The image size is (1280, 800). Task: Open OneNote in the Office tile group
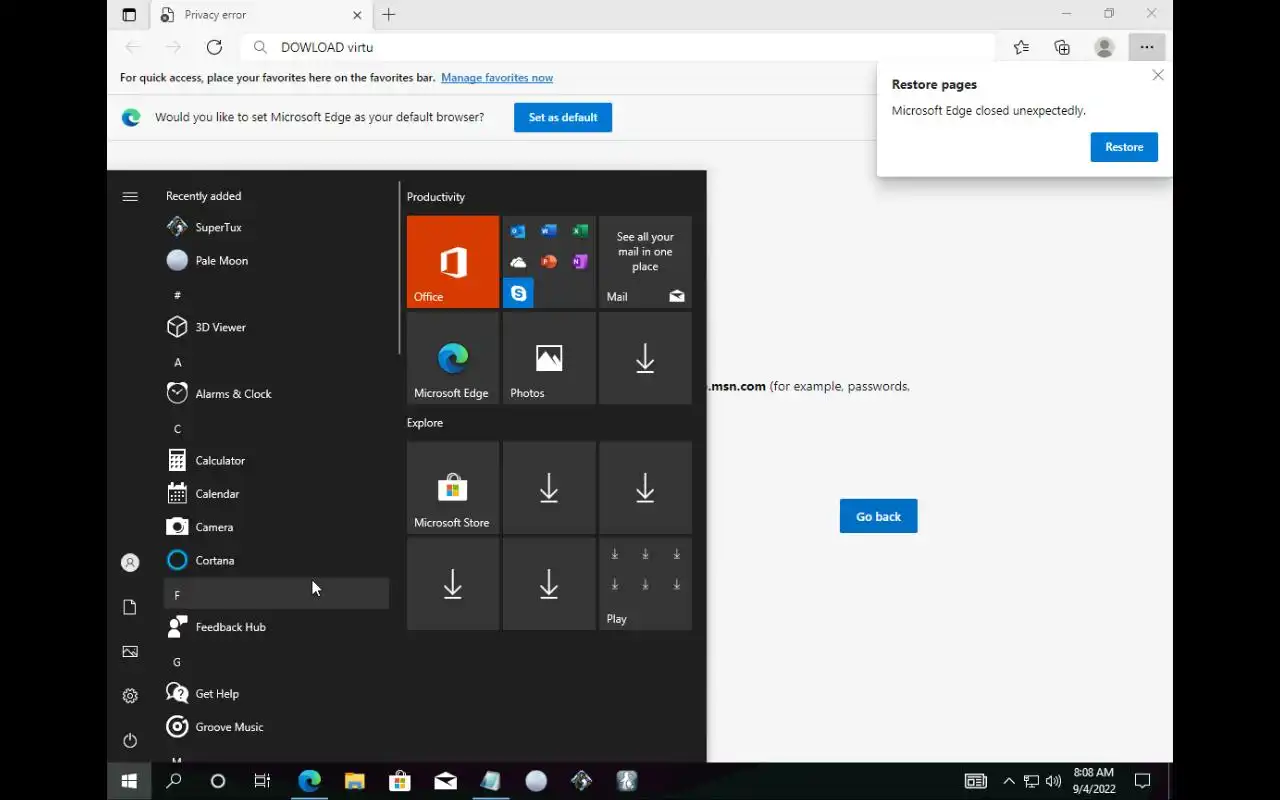[580, 262]
